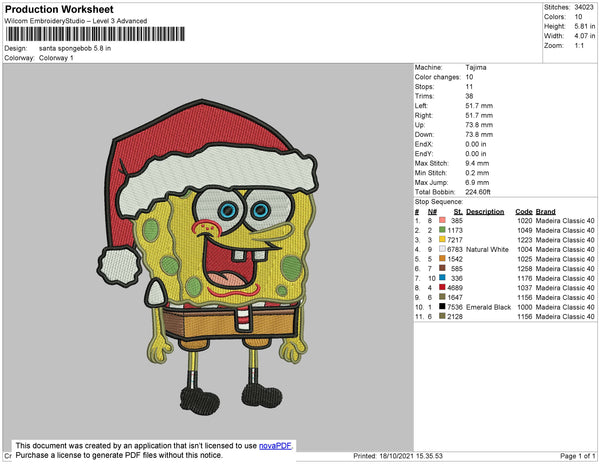Image resolution: width=600 pixels, height=464 pixels.
Task: Click thread code '1037' in row 8
Action: coord(525,288)
